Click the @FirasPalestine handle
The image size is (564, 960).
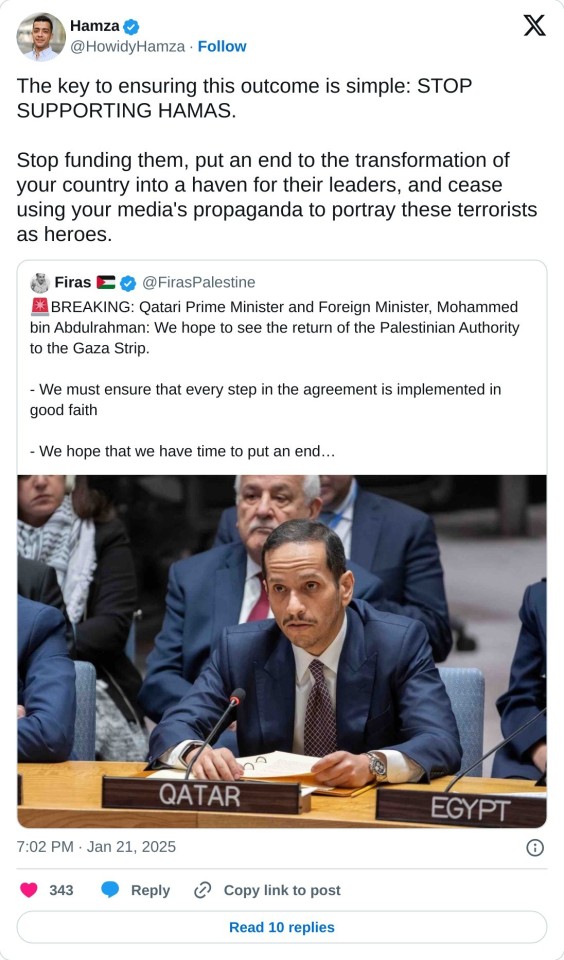[x=198, y=282]
